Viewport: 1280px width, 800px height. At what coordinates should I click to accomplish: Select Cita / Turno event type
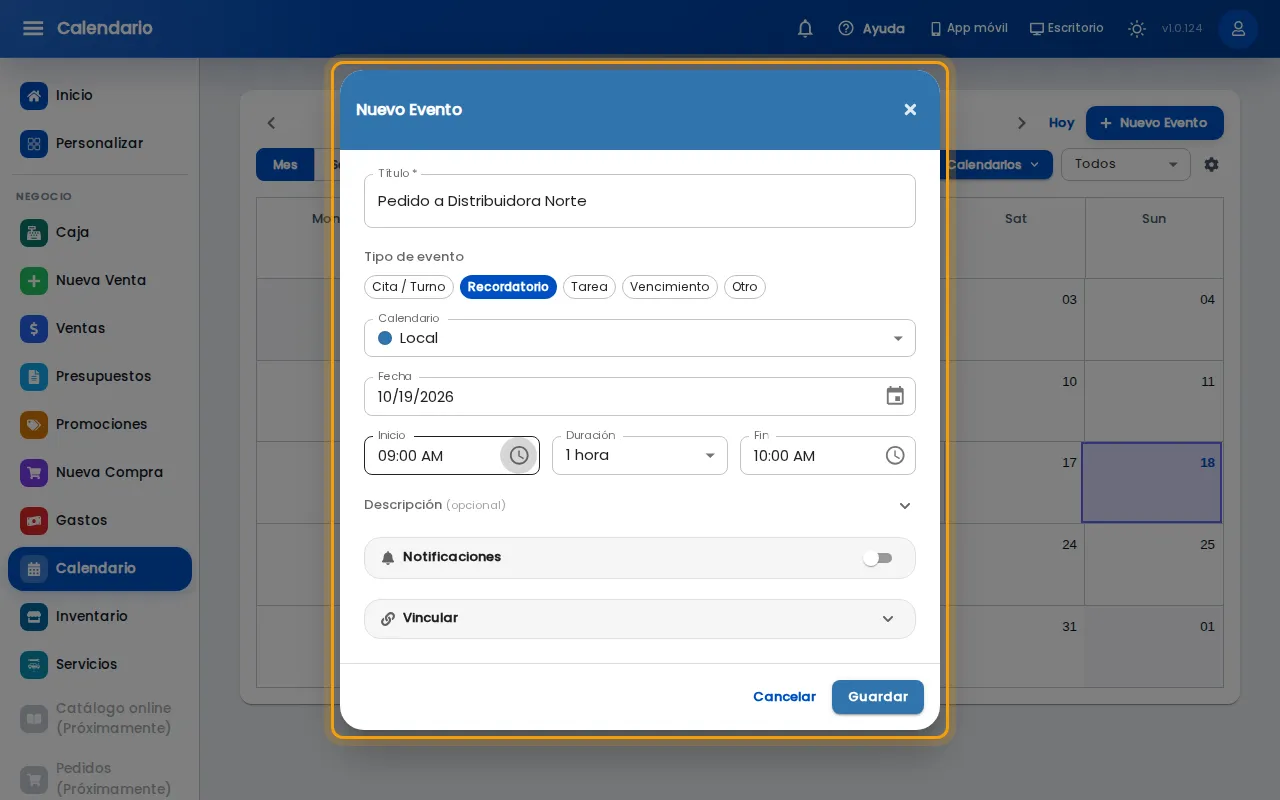click(x=409, y=287)
